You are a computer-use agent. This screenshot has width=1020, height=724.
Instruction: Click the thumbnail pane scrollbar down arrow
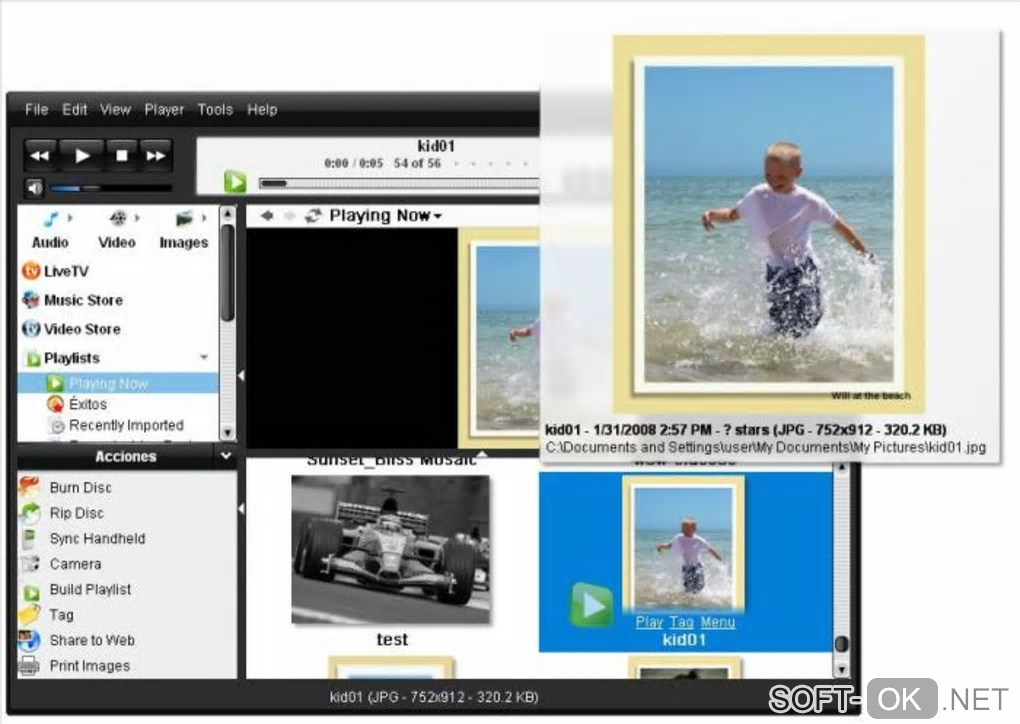pyautogui.click(x=841, y=669)
